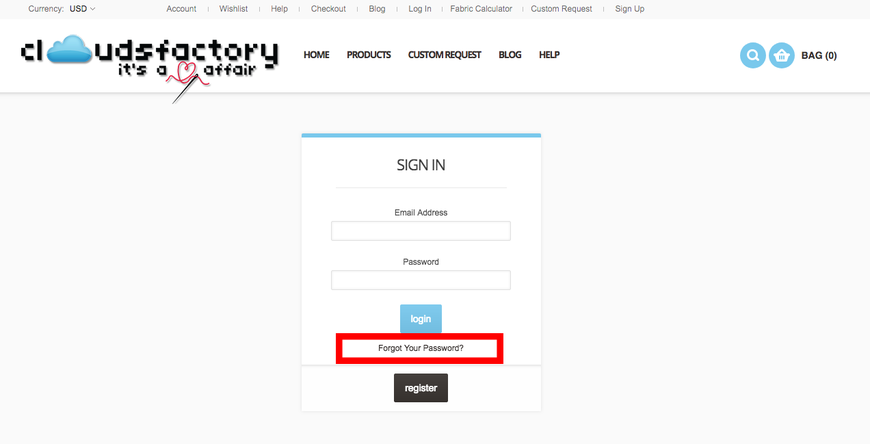870x444 pixels.
Task: Focus the Email Address field
Action: [421, 231]
